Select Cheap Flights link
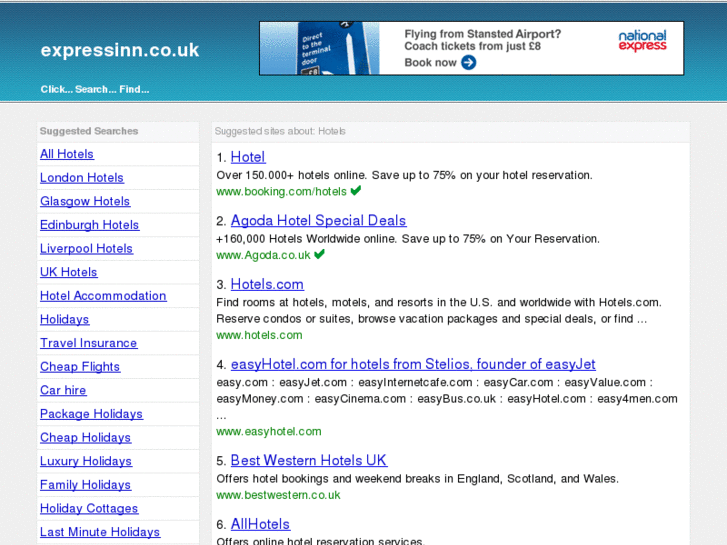 (x=80, y=367)
